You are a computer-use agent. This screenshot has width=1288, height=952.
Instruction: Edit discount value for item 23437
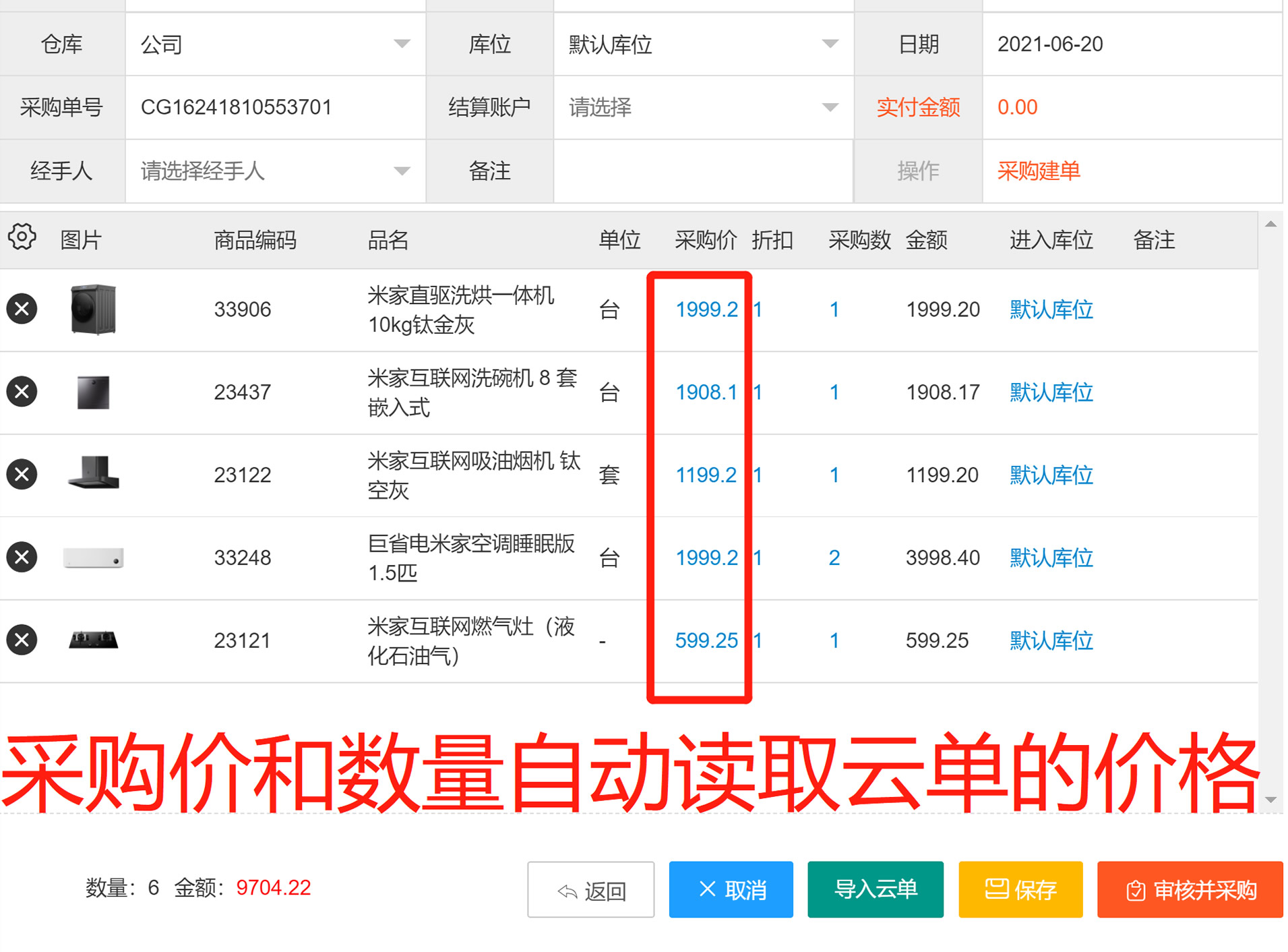coord(758,392)
